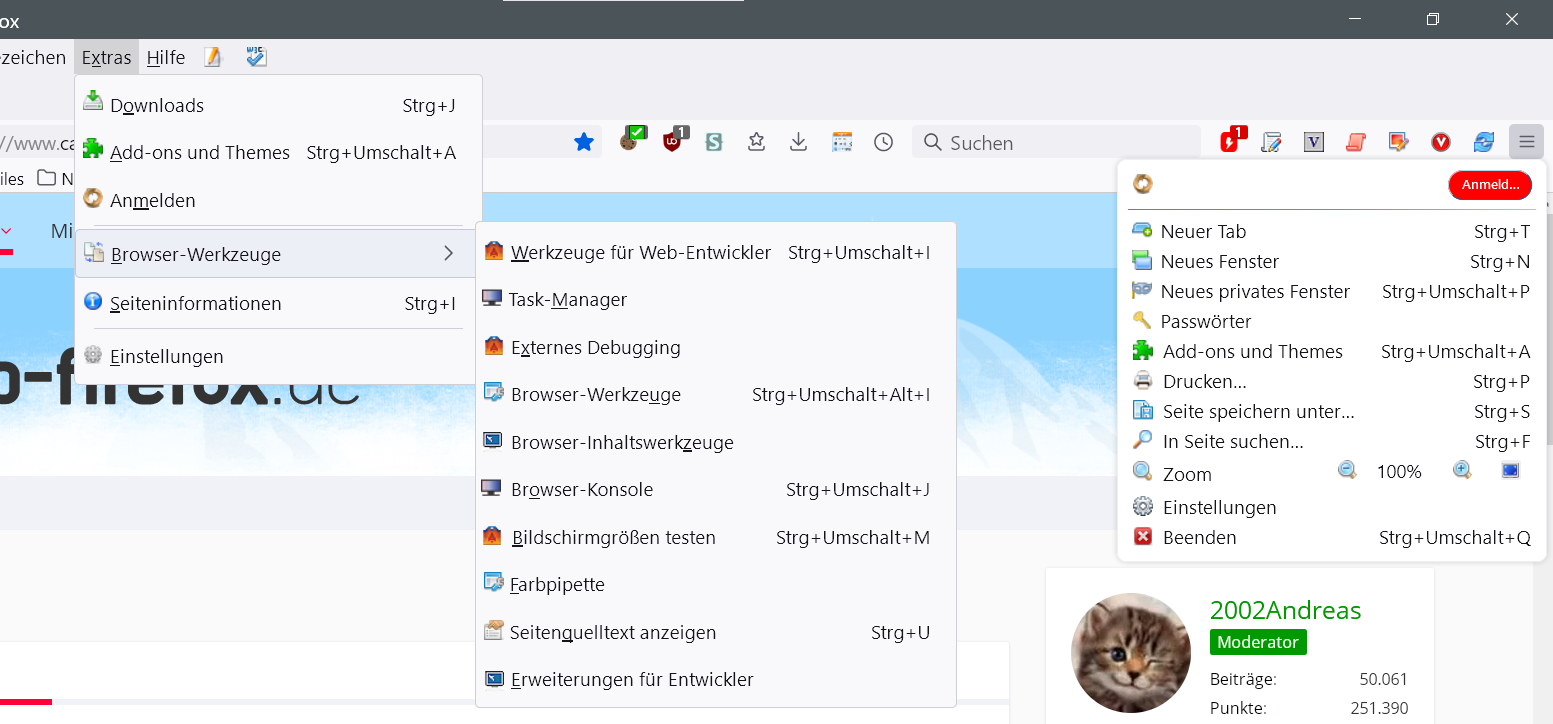The width and height of the screenshot is (1553, 724).
Task: Select Werkzeuge für Web-Entwickler
Action: click(716, 252)
